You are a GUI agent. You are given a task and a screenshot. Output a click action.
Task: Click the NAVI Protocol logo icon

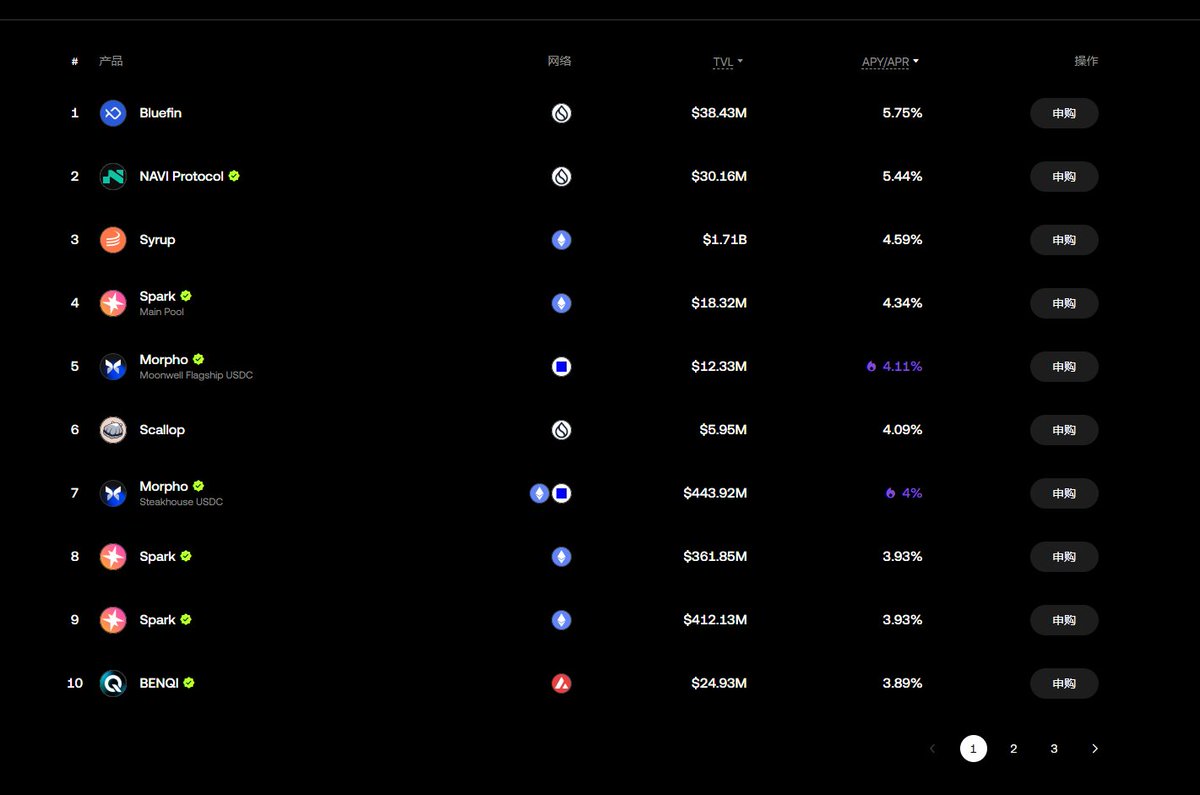pyautogui.click(x=113, y=176)
